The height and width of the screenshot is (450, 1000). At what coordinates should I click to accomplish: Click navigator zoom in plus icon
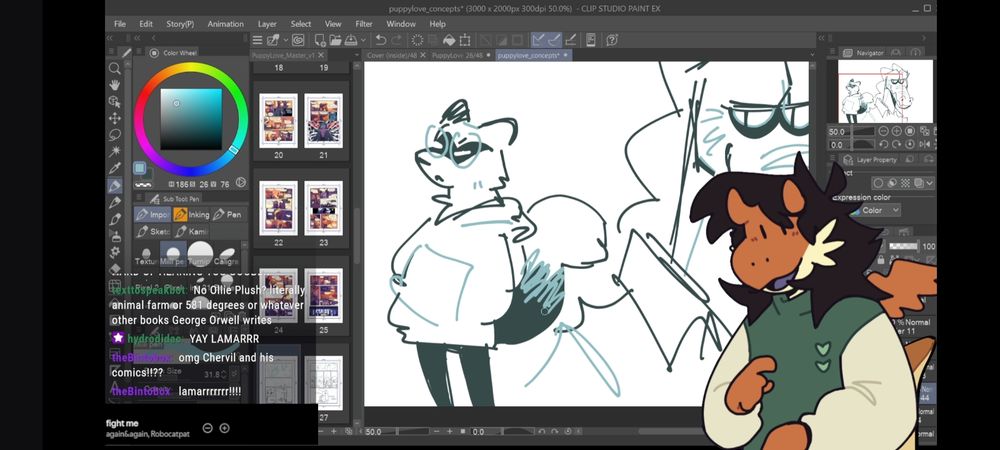[897, 131]
